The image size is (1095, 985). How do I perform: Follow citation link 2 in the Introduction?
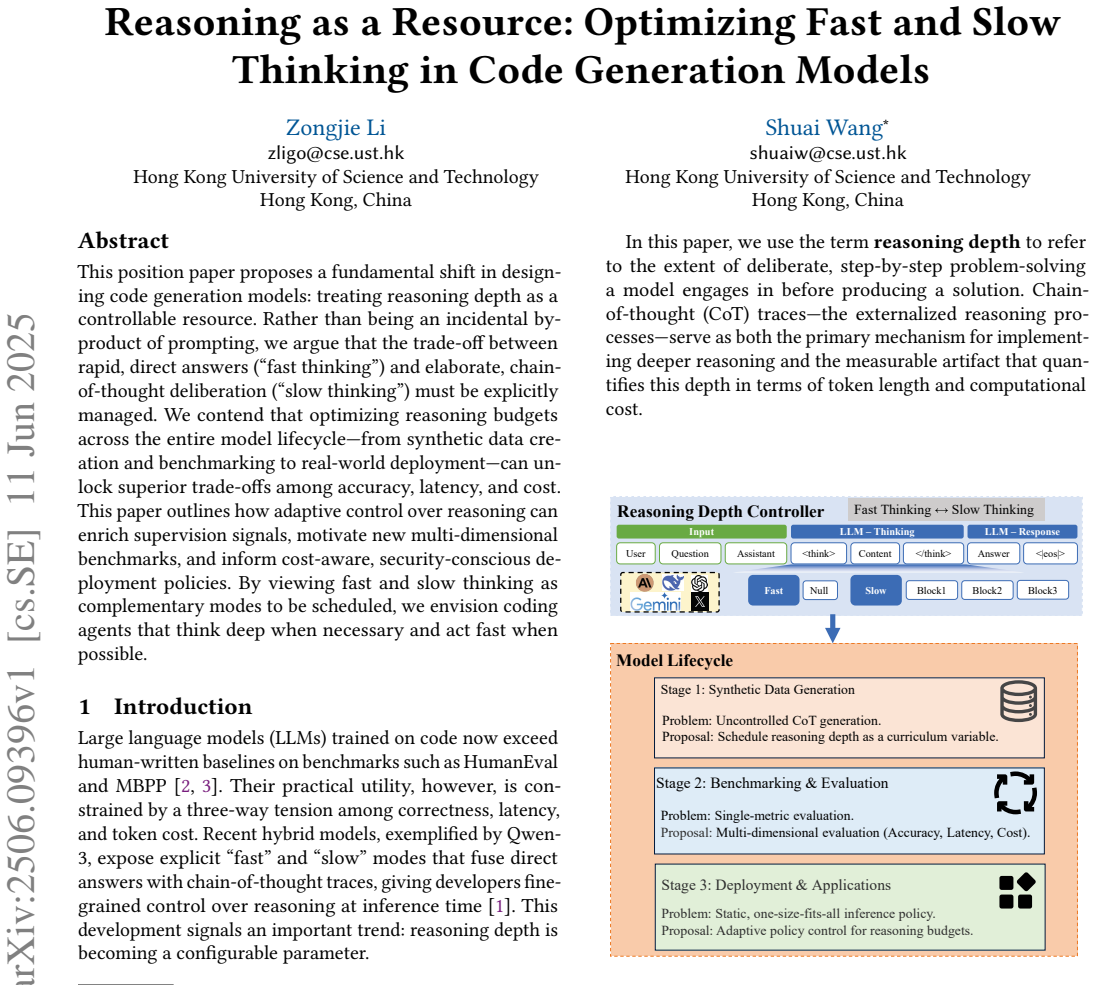(185, 786)
